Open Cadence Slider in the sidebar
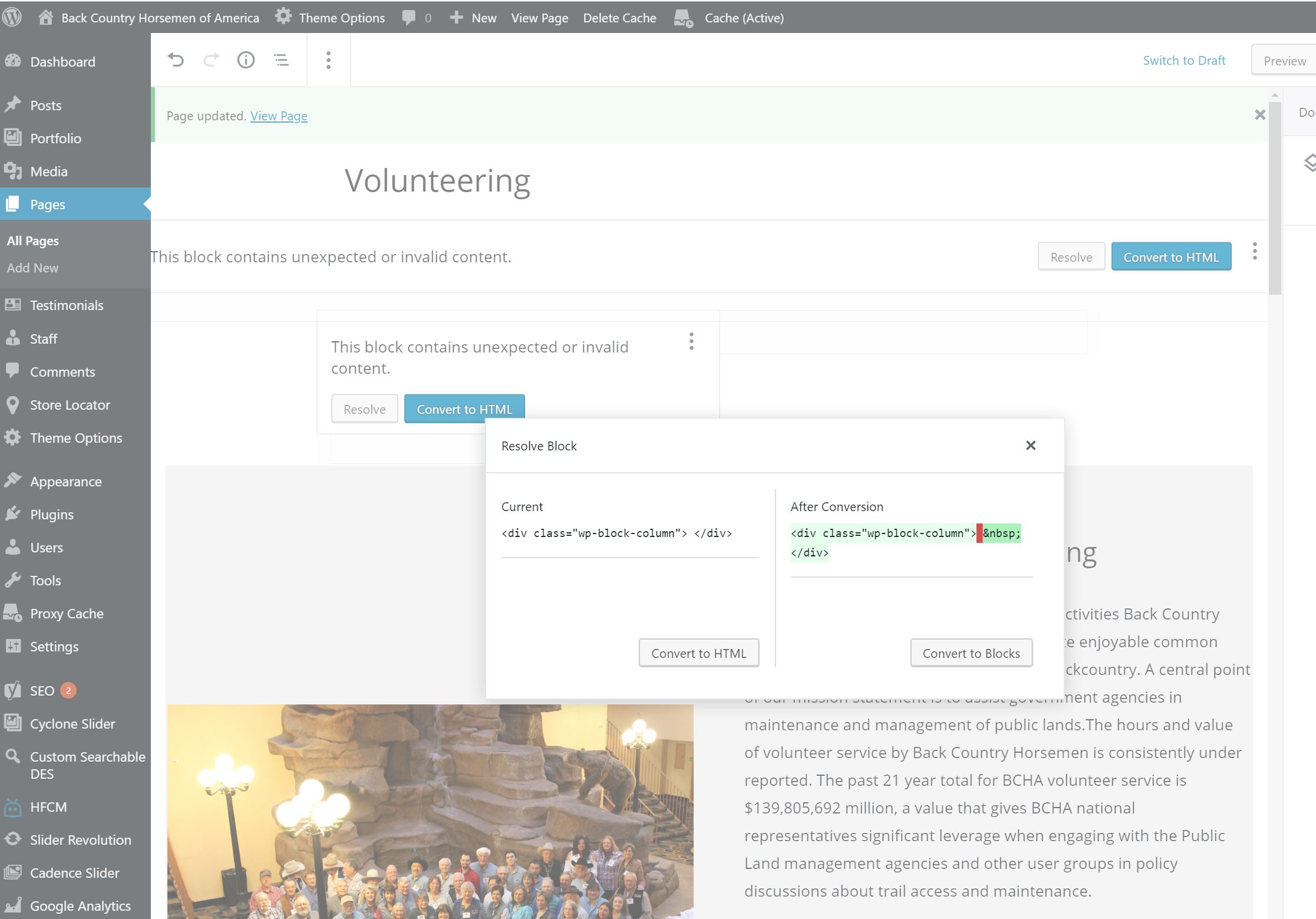Viewport: 1316px width, 919px height. pyautogui.click(x=75, y=872)
